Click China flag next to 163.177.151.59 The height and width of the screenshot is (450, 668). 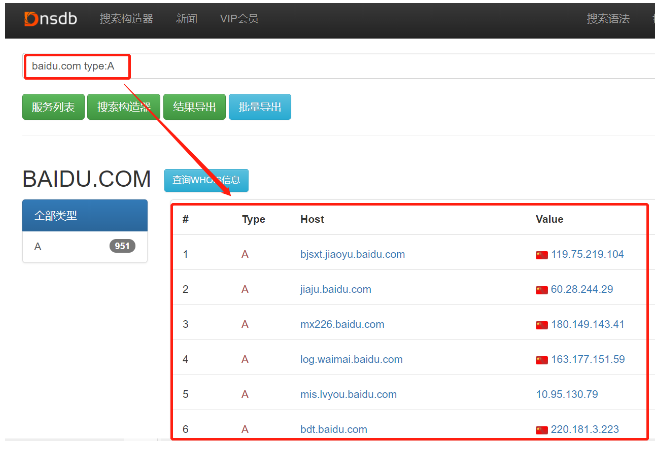point(541,360)
